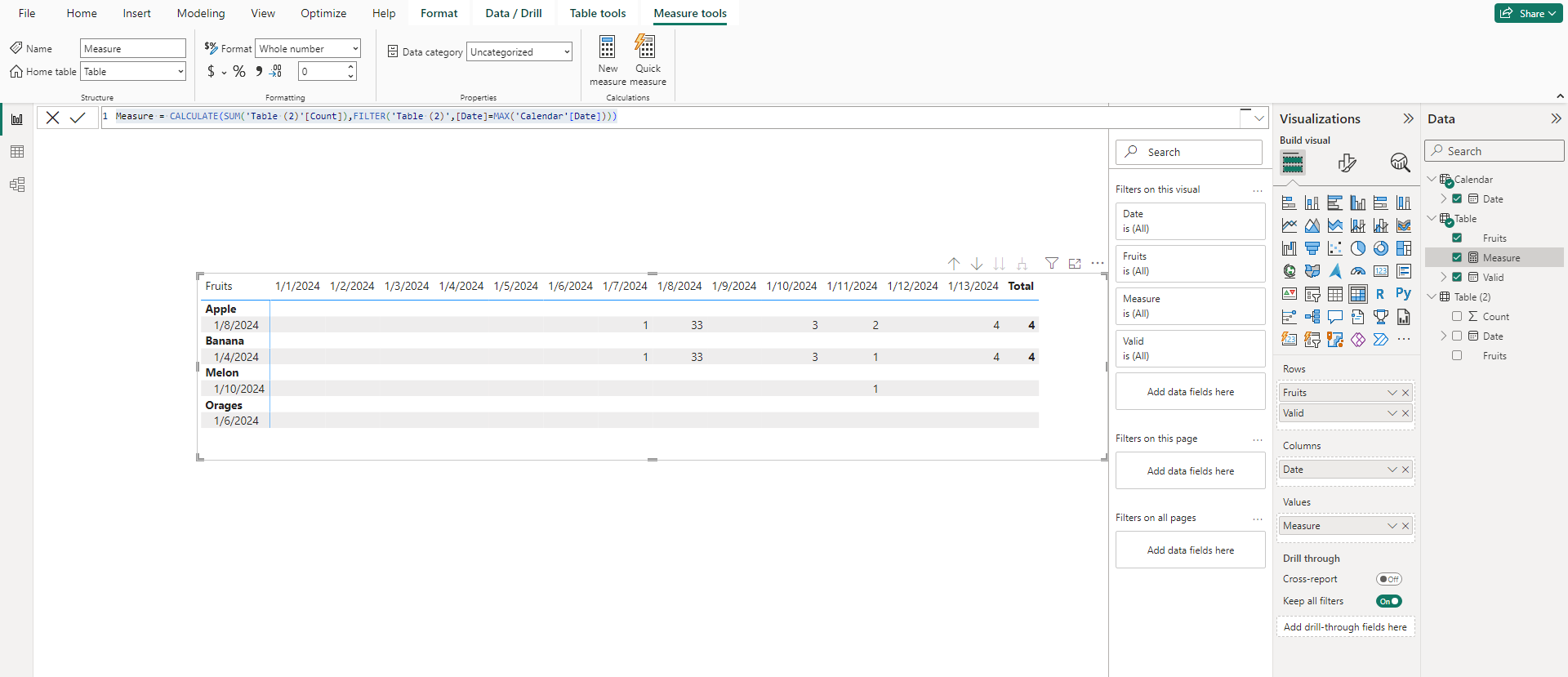Turn off Keep all filters toggle

[1388, 601]
